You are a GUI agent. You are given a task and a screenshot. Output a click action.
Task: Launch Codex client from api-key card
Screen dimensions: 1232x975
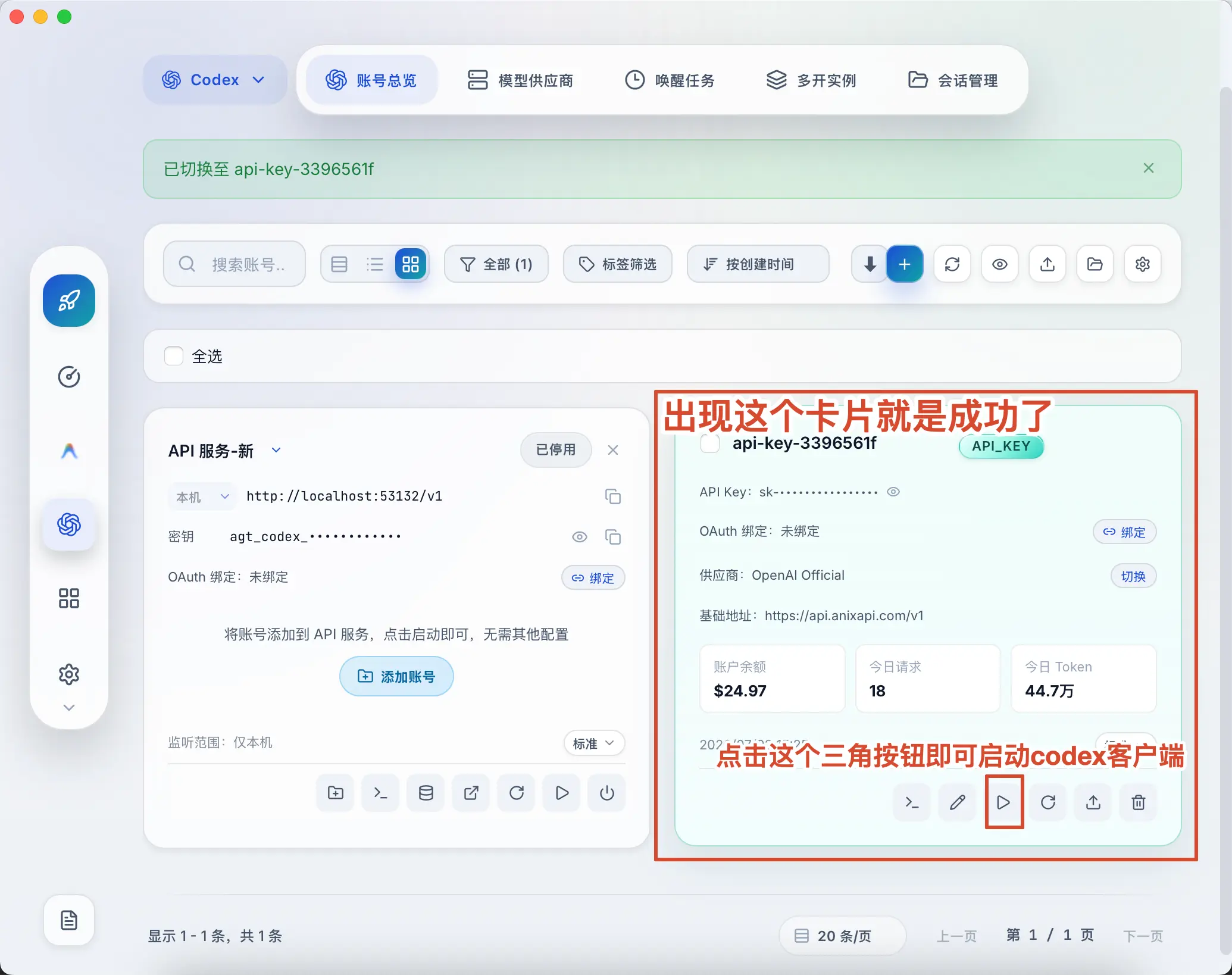click(1003, 802)
